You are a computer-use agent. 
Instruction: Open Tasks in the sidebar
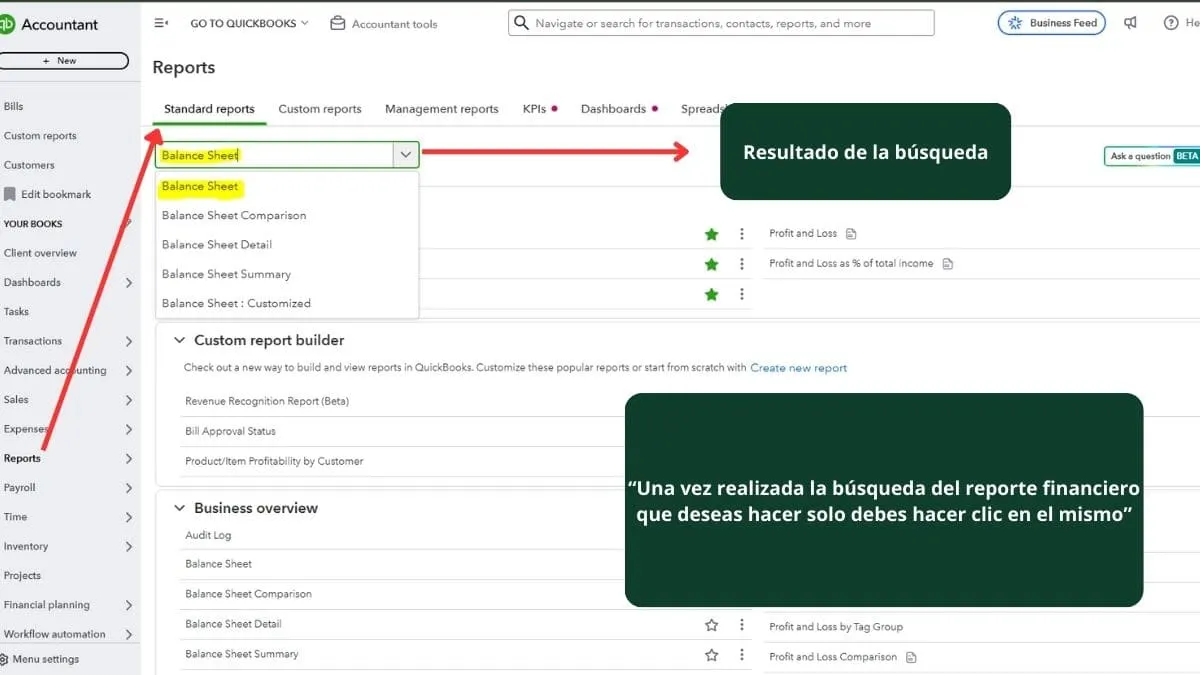[x=16, y=312]
